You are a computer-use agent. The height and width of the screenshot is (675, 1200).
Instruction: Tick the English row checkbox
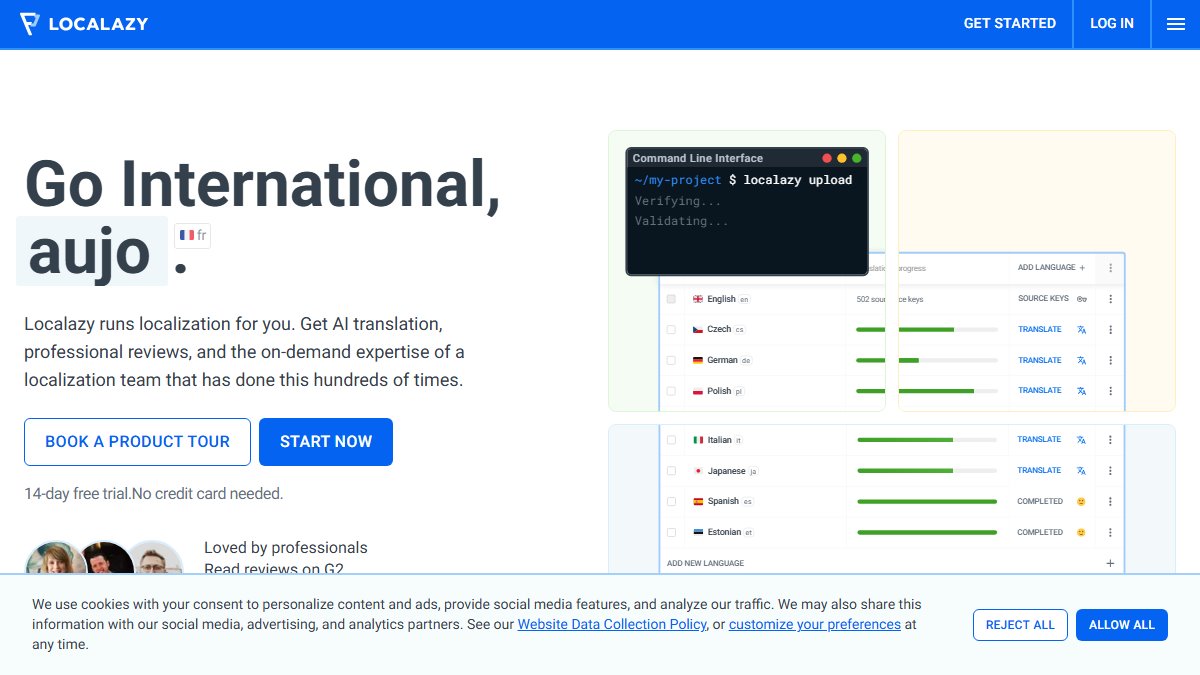coord(671,299)
